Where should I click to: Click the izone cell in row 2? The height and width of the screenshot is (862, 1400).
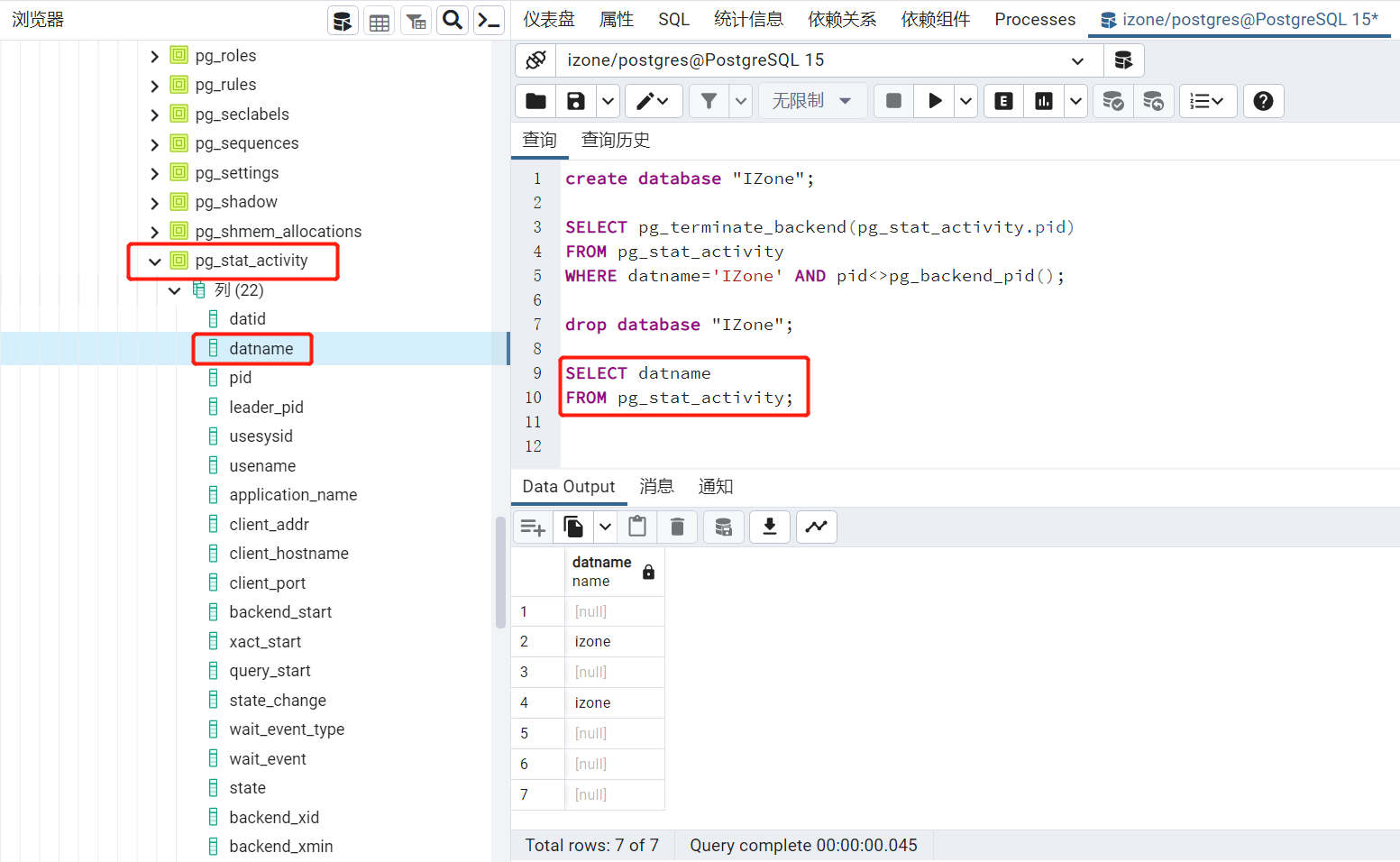[x=614, y=642]
